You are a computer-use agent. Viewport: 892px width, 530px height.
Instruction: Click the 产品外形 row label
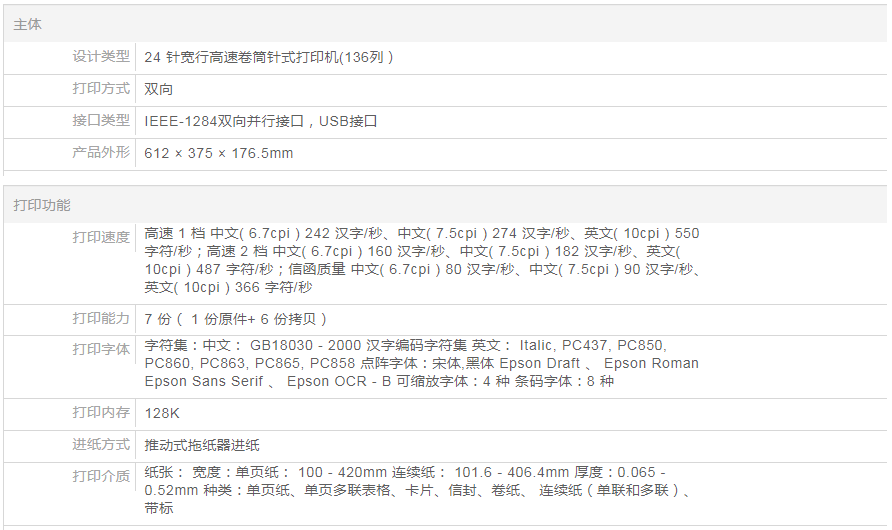tap(101, 153)
